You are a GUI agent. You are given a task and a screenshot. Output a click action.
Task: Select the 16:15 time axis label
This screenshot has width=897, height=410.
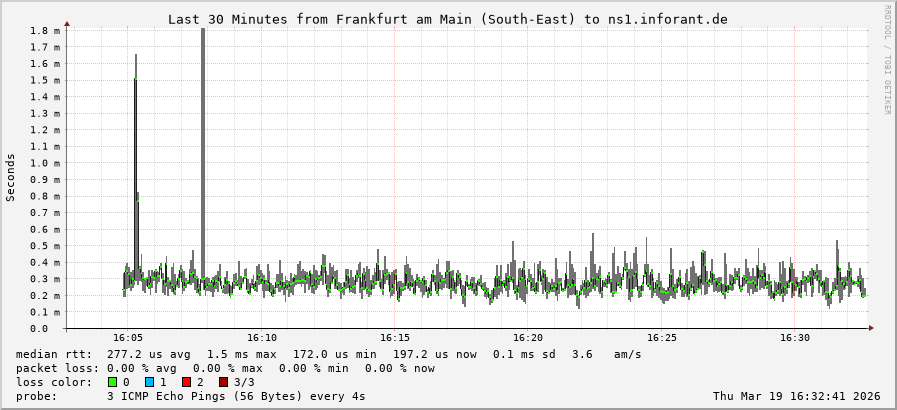point(395,338)
